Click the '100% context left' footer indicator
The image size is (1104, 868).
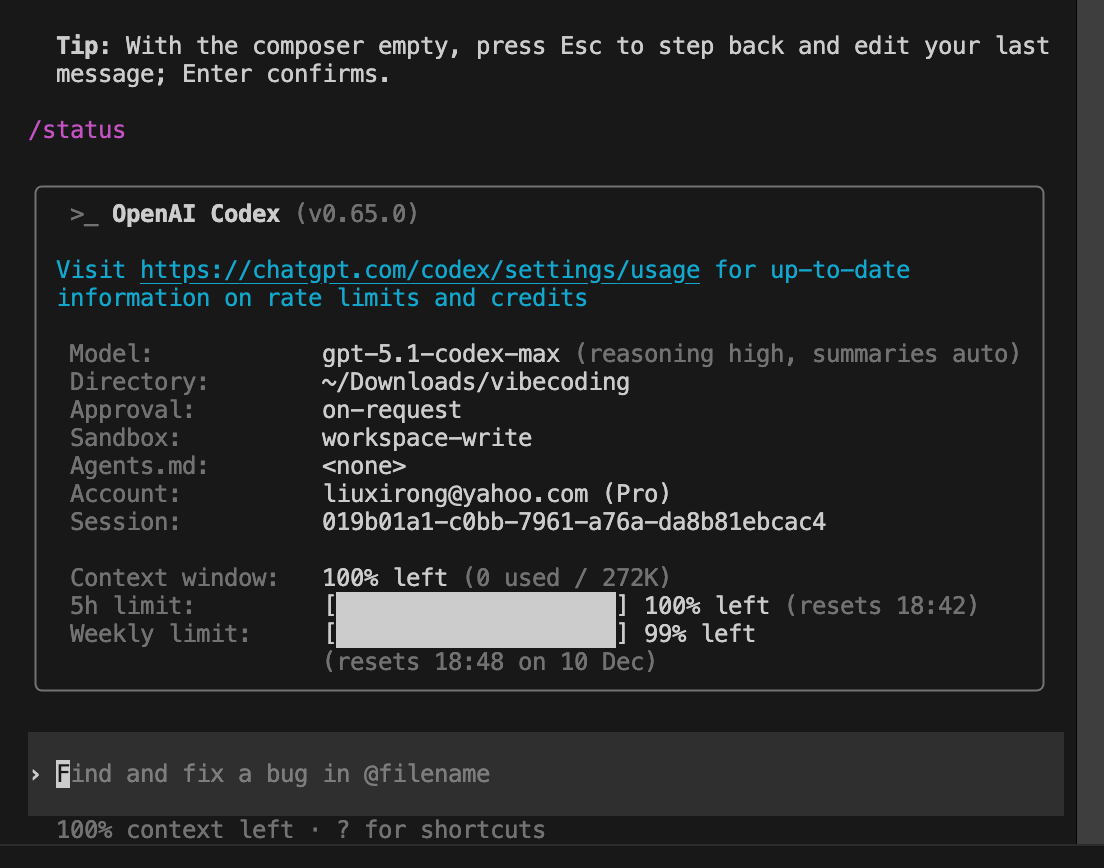(x=175, y=830)
